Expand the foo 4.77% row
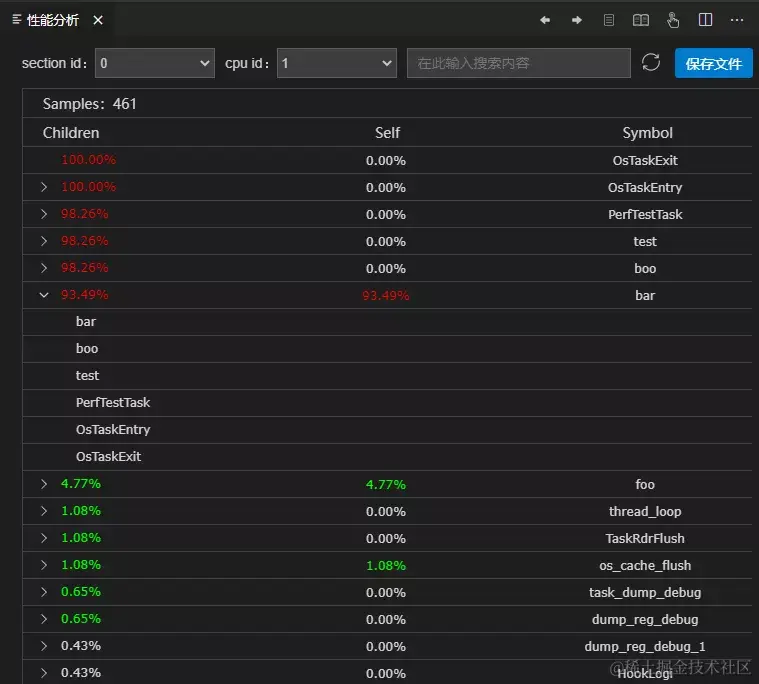 pos(44,484)
